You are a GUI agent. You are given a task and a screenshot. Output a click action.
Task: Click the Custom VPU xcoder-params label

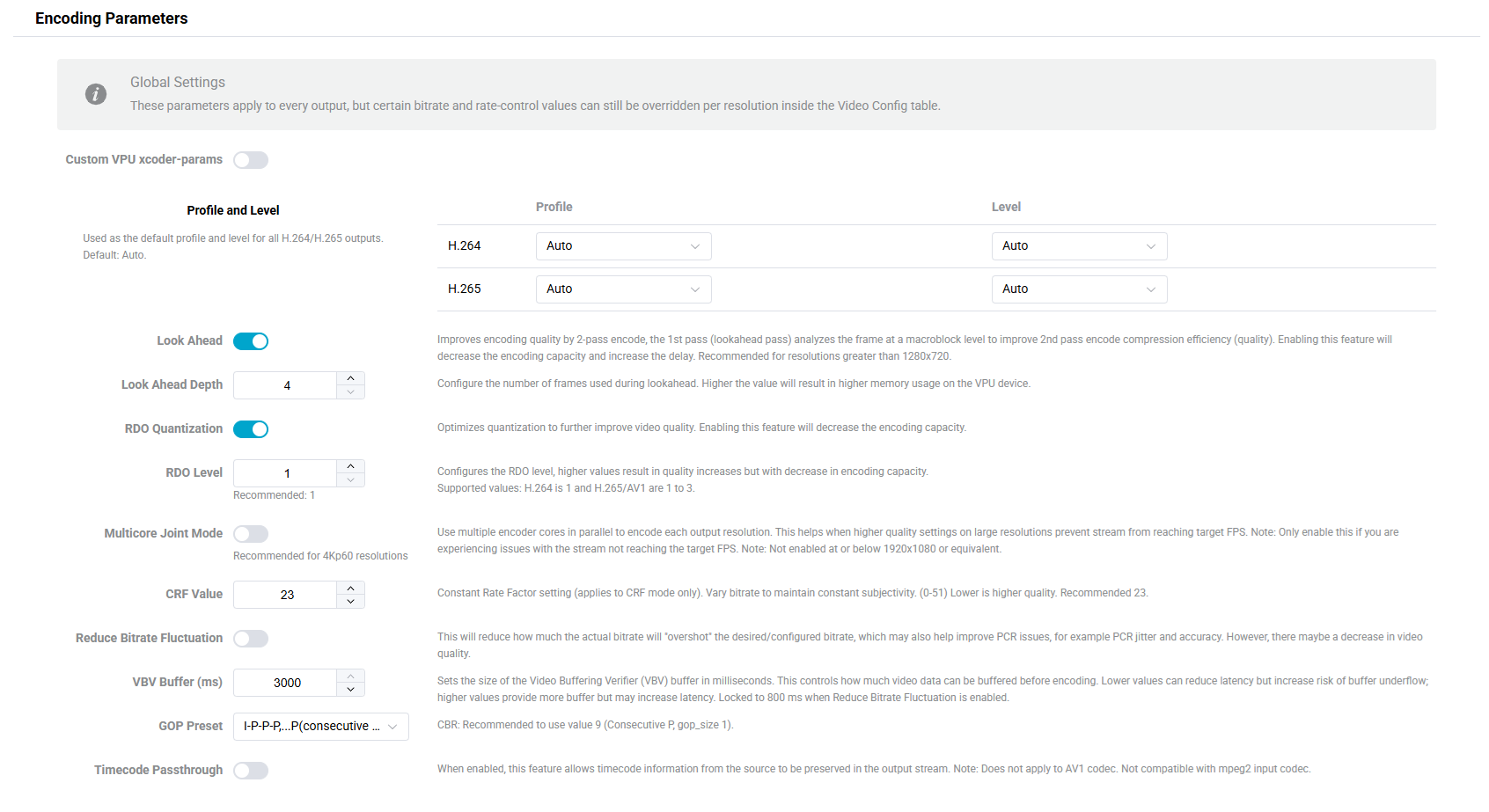[143, 159]
